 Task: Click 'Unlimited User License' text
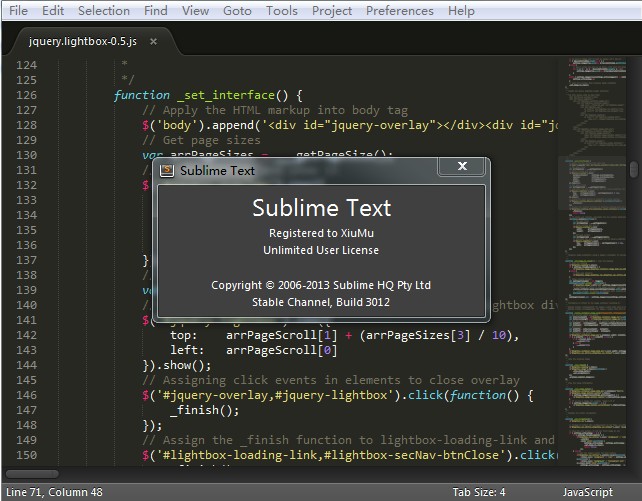(321, 250)
